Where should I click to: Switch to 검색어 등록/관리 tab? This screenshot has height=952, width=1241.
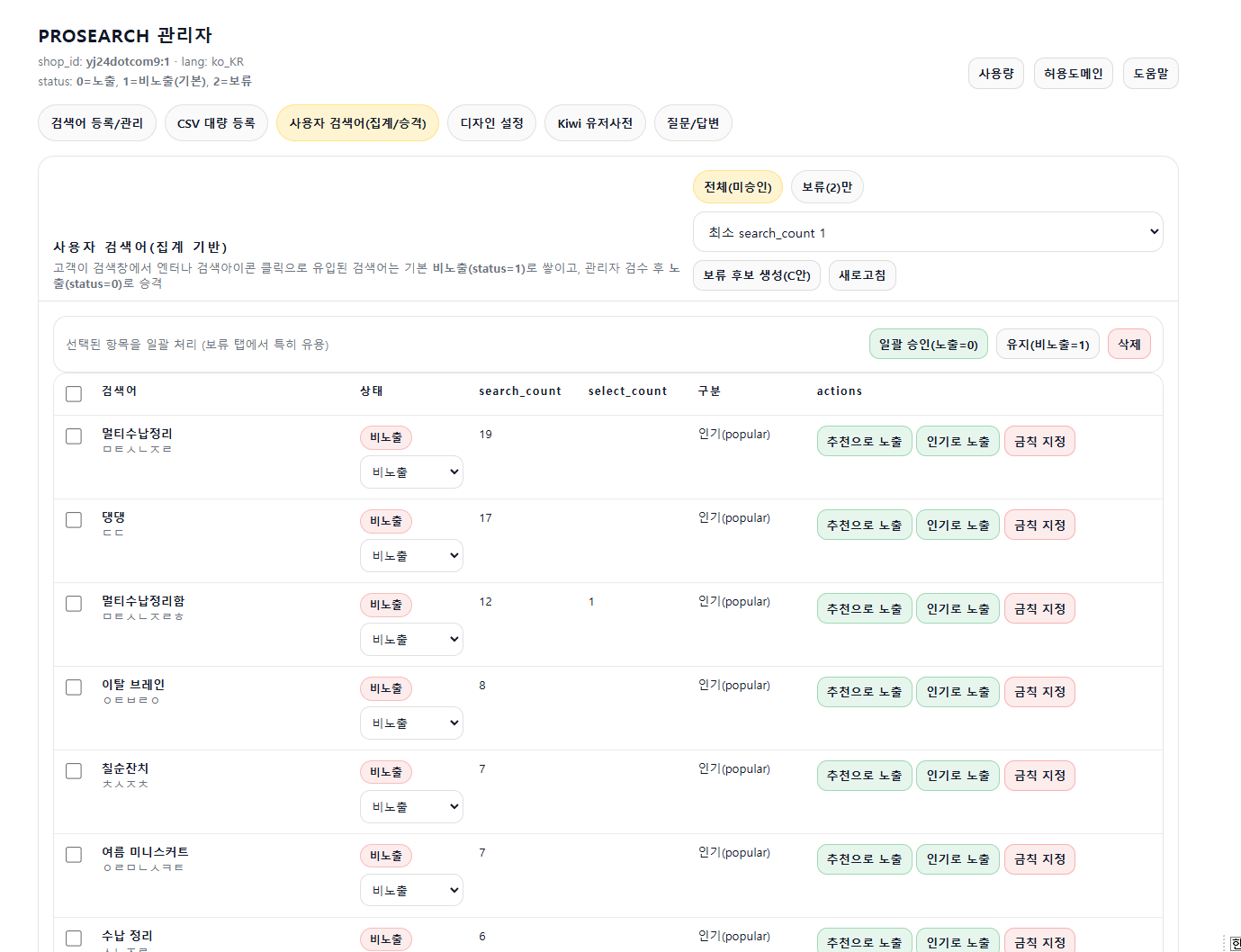click(x=96, y=122)
